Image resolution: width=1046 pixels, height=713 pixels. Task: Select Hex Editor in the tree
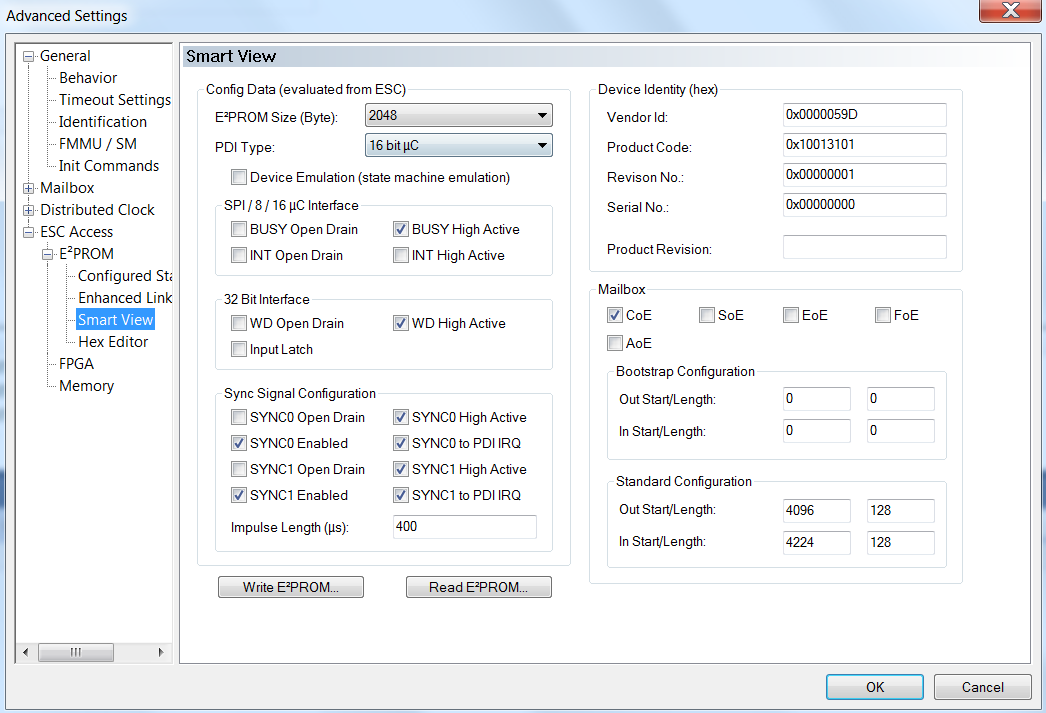113,342
